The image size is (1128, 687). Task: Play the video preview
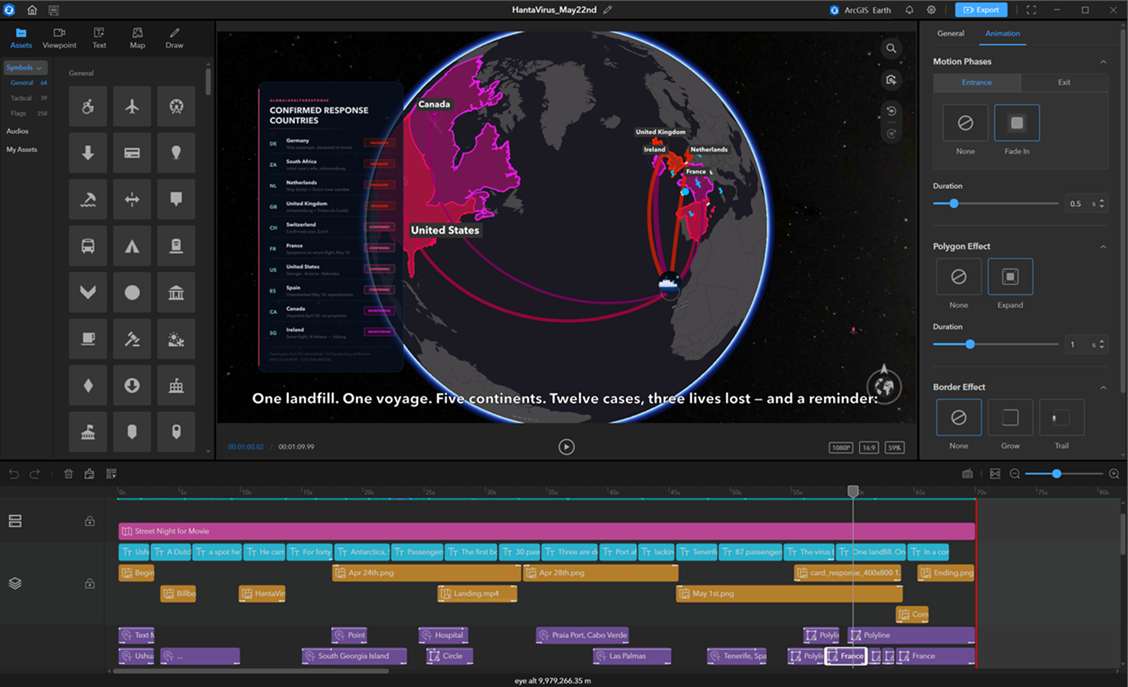pos(566,447)
